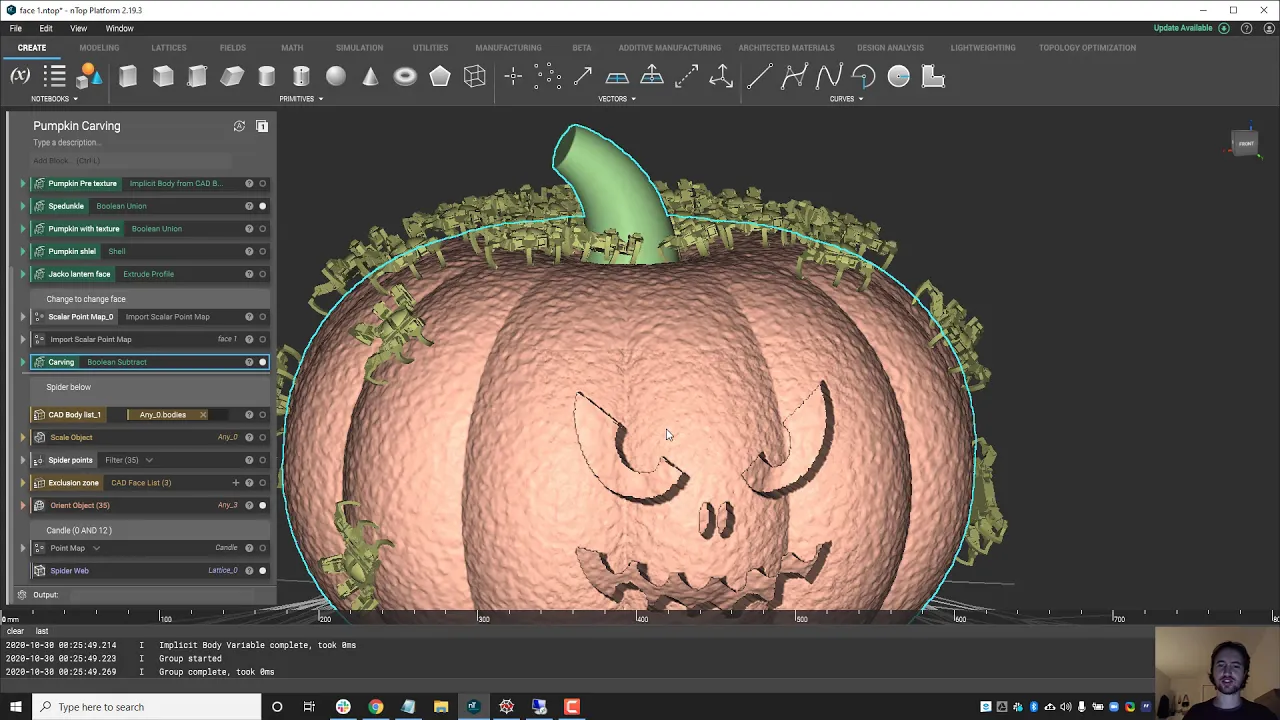
Task: Switch to the Modeling tab
Action: 99,48
